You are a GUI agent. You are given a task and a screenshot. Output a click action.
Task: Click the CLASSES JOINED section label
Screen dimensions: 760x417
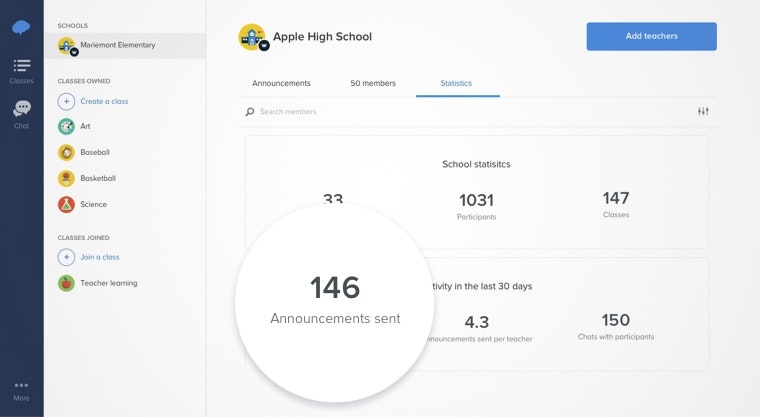coord(83,238)
